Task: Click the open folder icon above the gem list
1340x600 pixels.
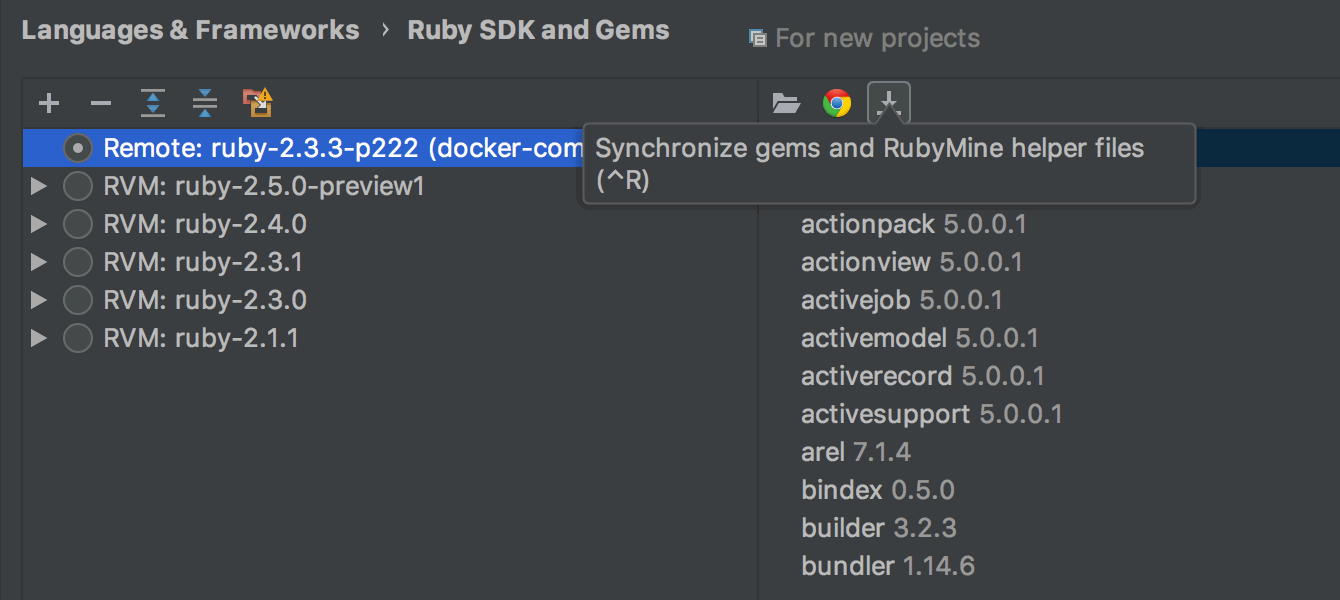Action: coord(787,103)
